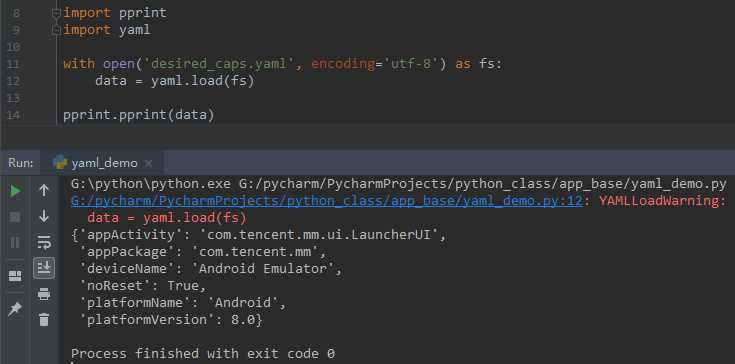Clear console with trash icon
This screenshot has width=735, height=364.
44,319
